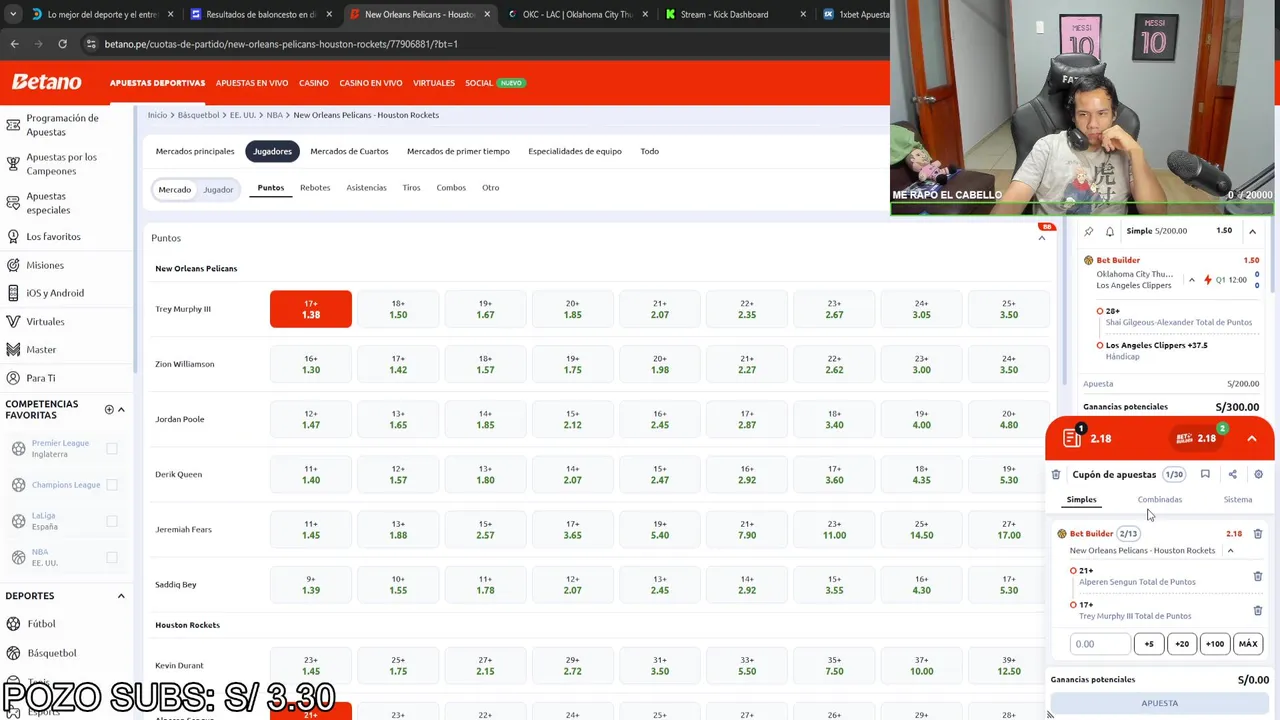Open Los favoritos in the sidebar
The image size is (1280, 720).
[x=53, y=237]
